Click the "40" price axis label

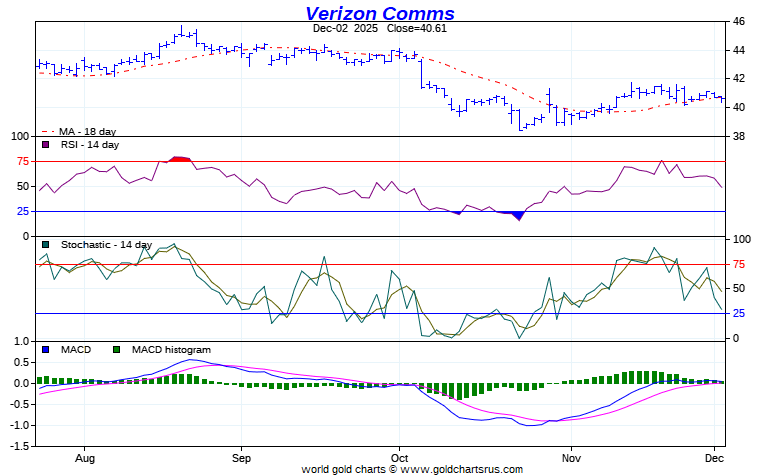click(739, 107)
